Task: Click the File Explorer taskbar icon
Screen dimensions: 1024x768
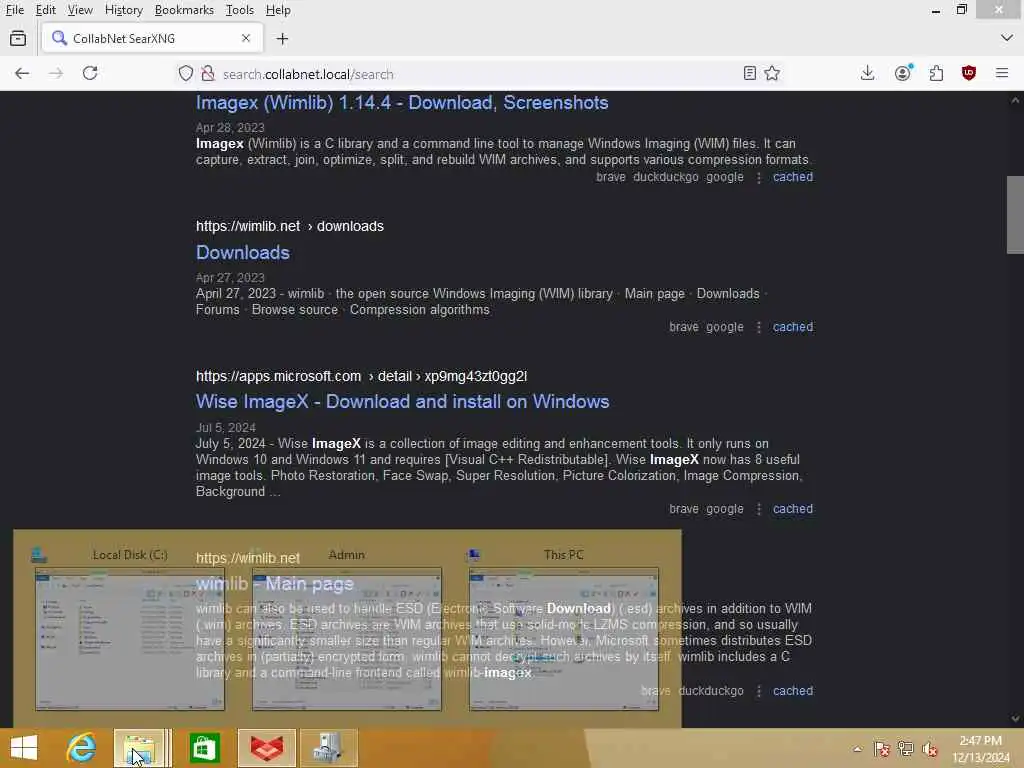Action: click(x=139, y=748)
